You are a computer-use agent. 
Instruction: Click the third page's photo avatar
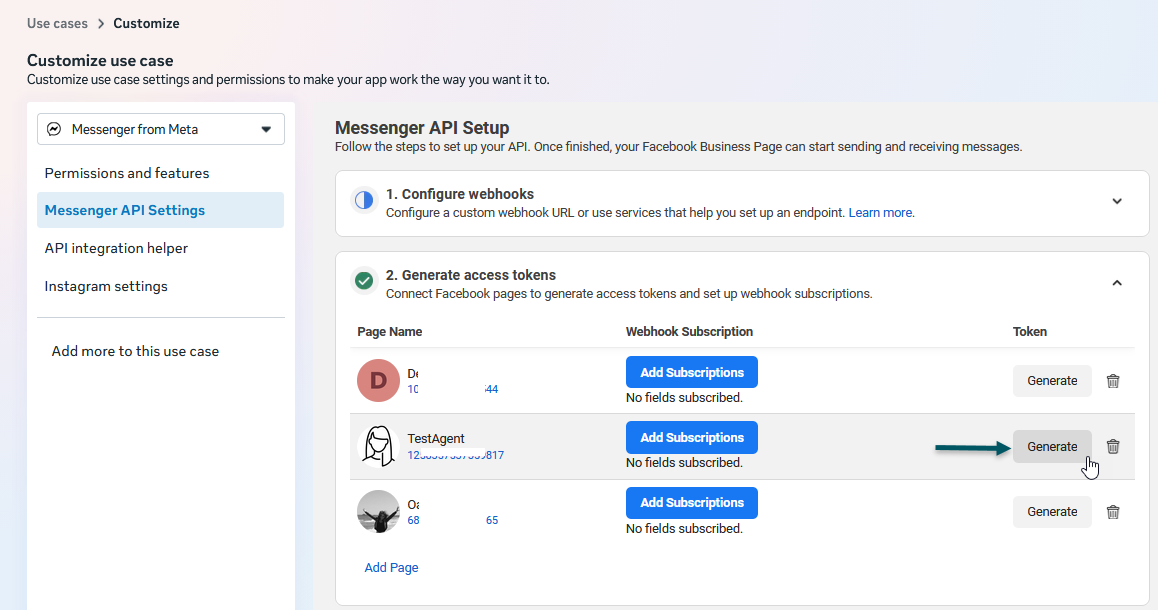(x=378, y=511)
